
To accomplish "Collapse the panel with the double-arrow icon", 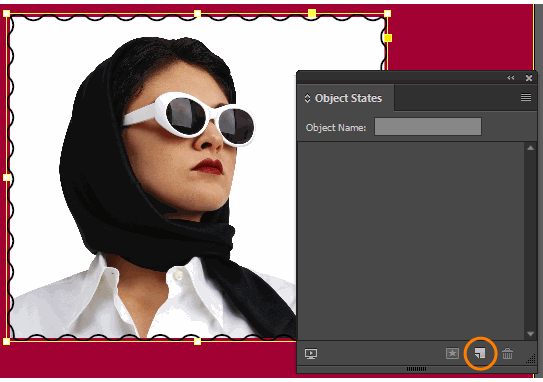I will click(510, 78).
